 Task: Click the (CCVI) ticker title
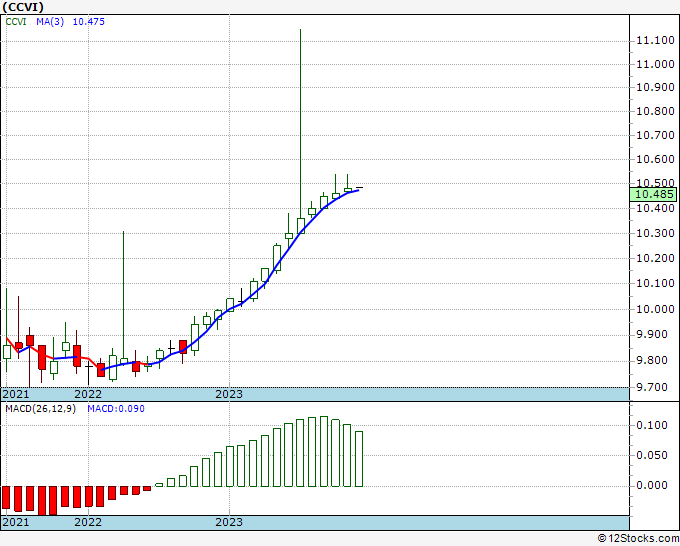point(23,7)
